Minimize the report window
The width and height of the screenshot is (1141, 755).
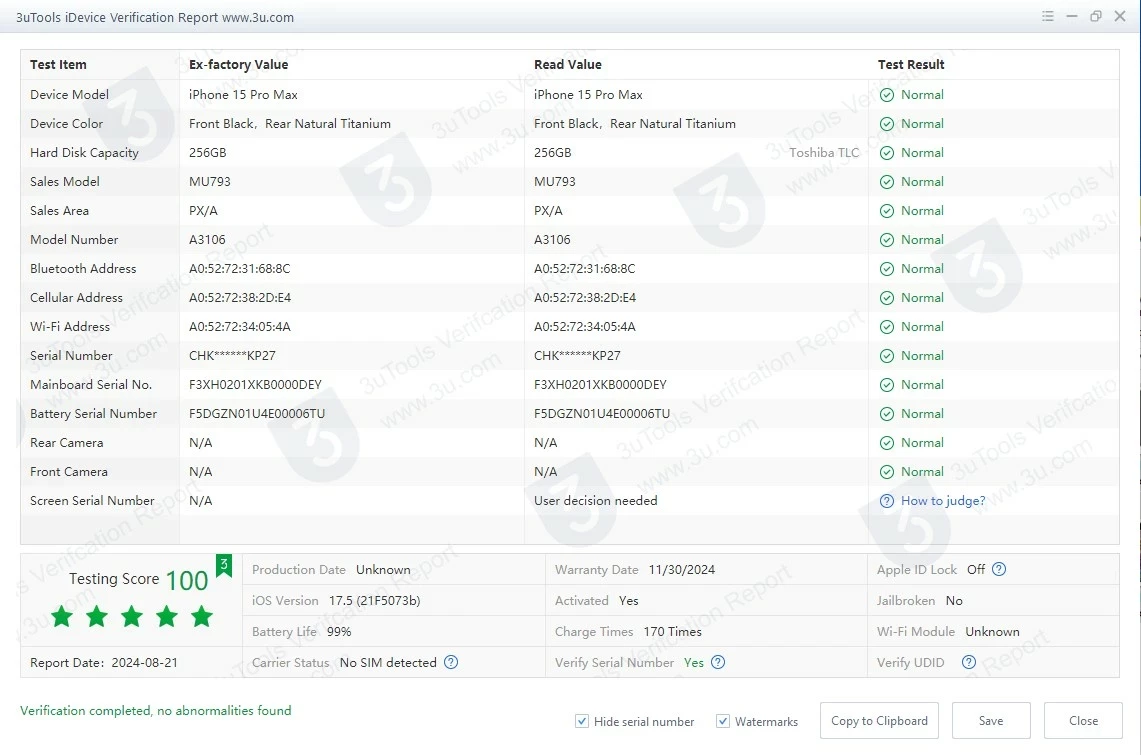(1072, 16)
